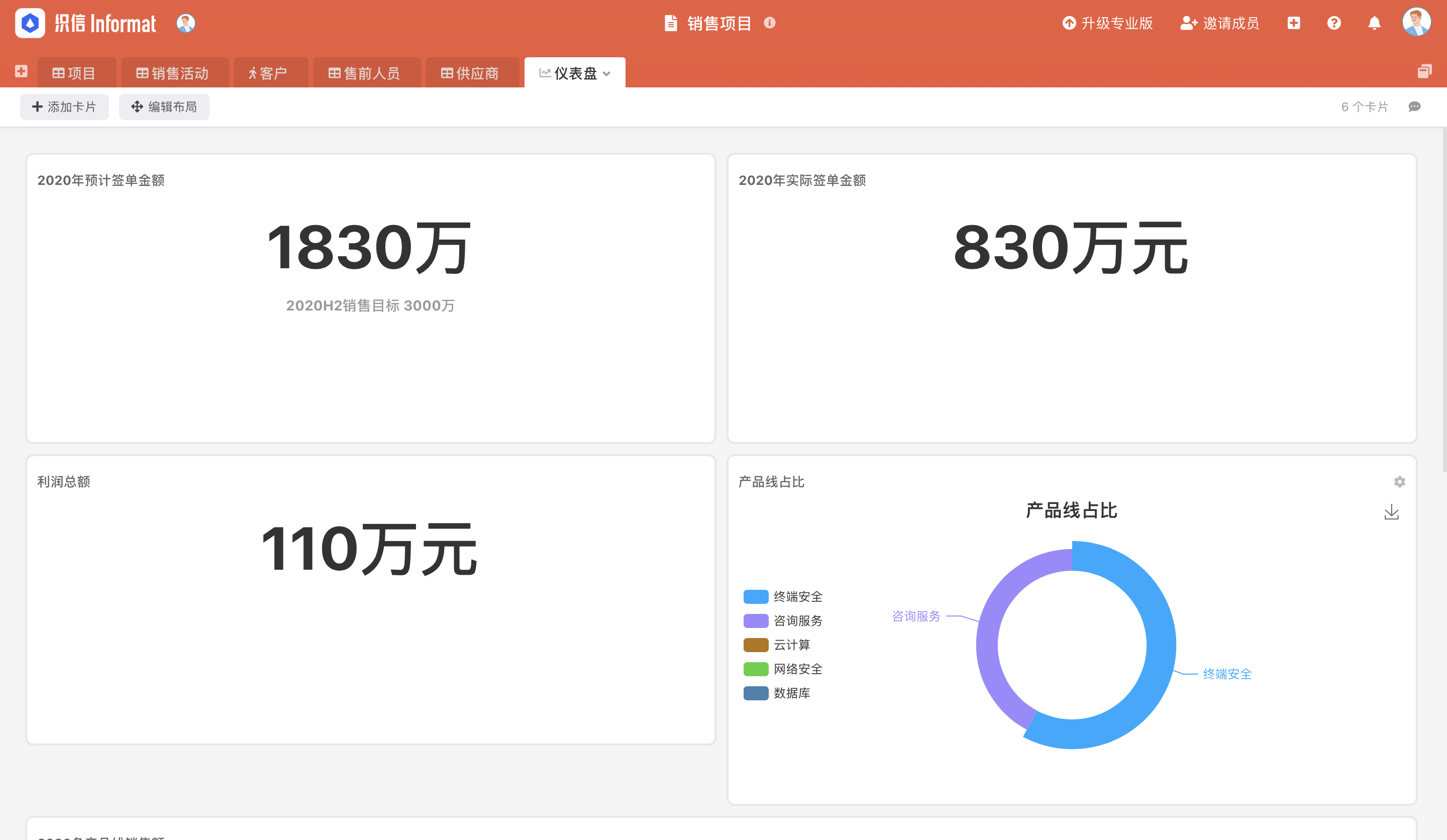Open comments via the chat bubble icon
The image size is (1447, 840).
click(x=1414, y=107)
